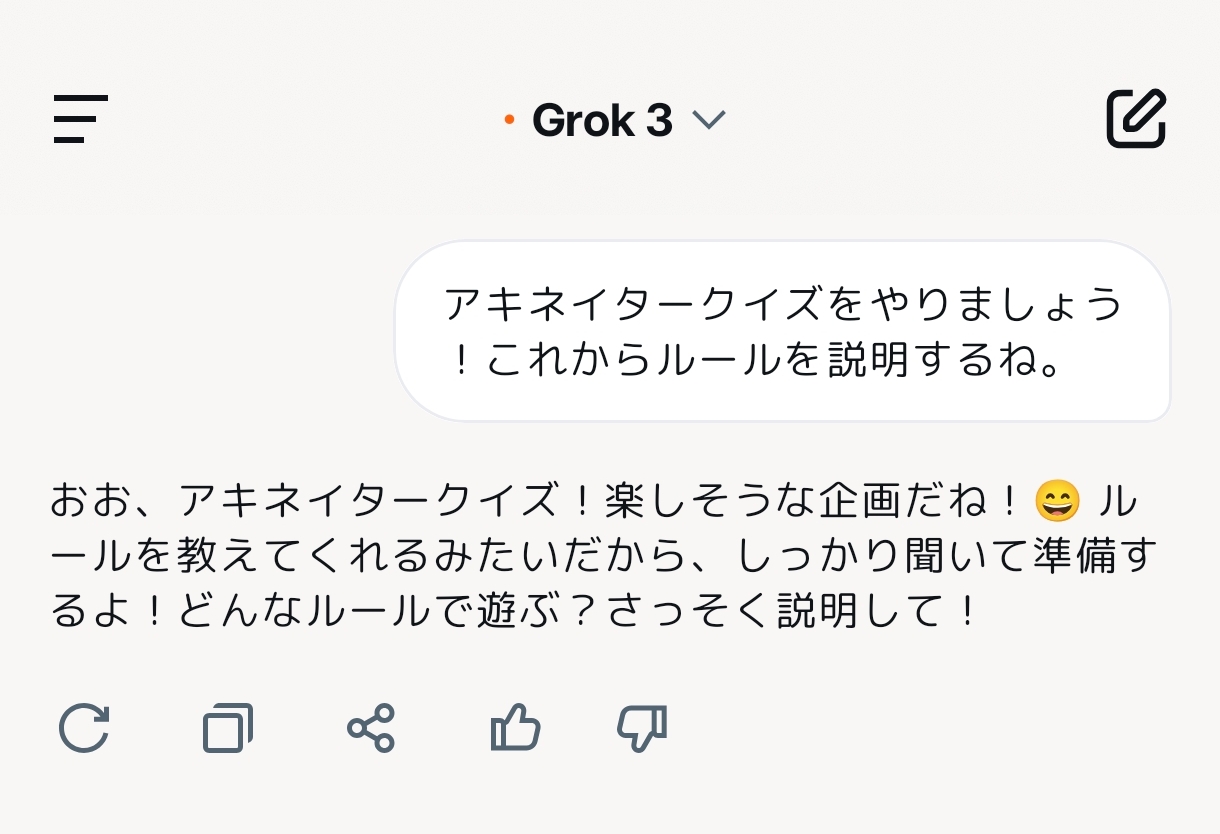1220x834 pixels.
Task: Click the text 'これからルールを説明するね。'
Action: [x=774, y=360]
